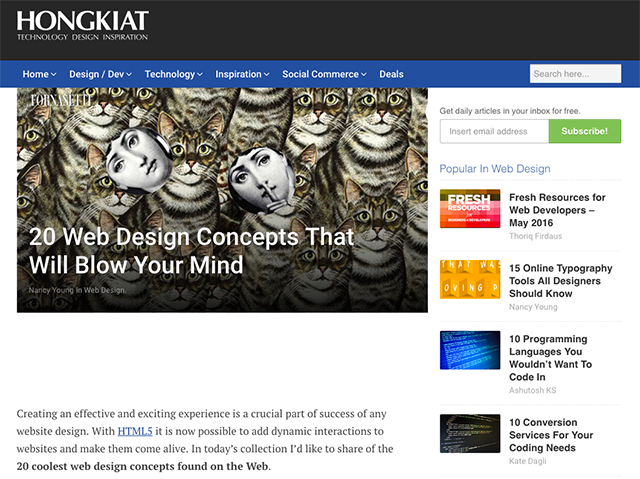Image resolution: width=640 pixels, height=479 pixels.
Task: Expand the Social Commerce chevron
Action: (x=364, y=75)
